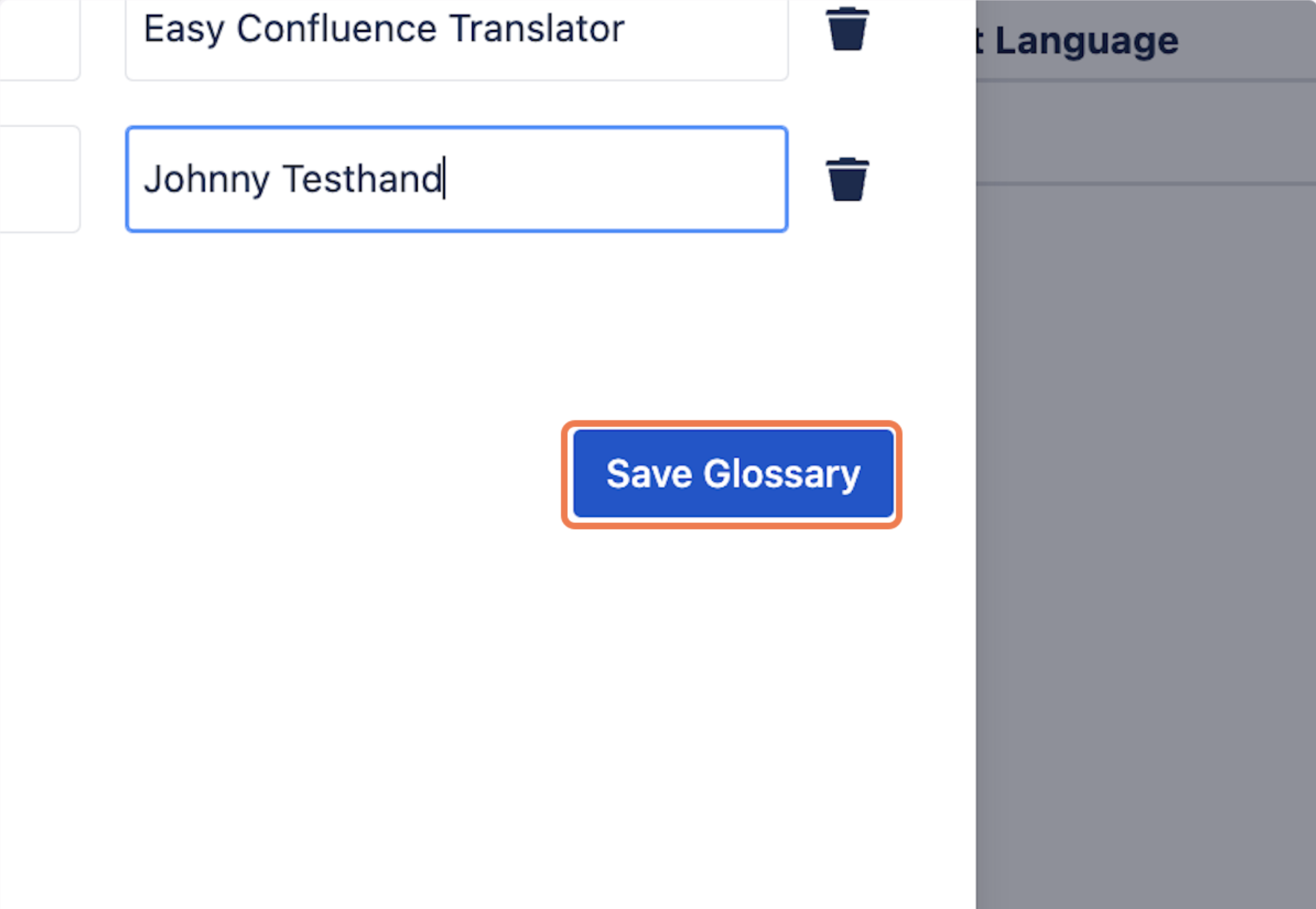
Task: Click inside the Johnny Testhand input field
Action: point(456,179)
